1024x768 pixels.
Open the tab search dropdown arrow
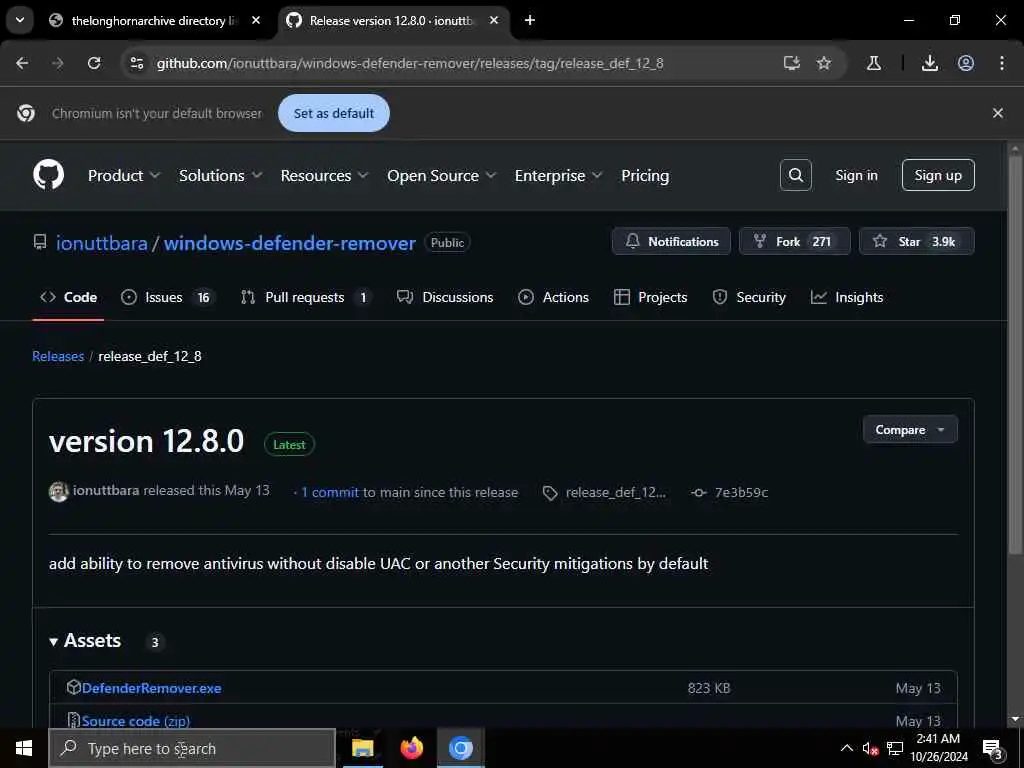(x=20, y=20)
